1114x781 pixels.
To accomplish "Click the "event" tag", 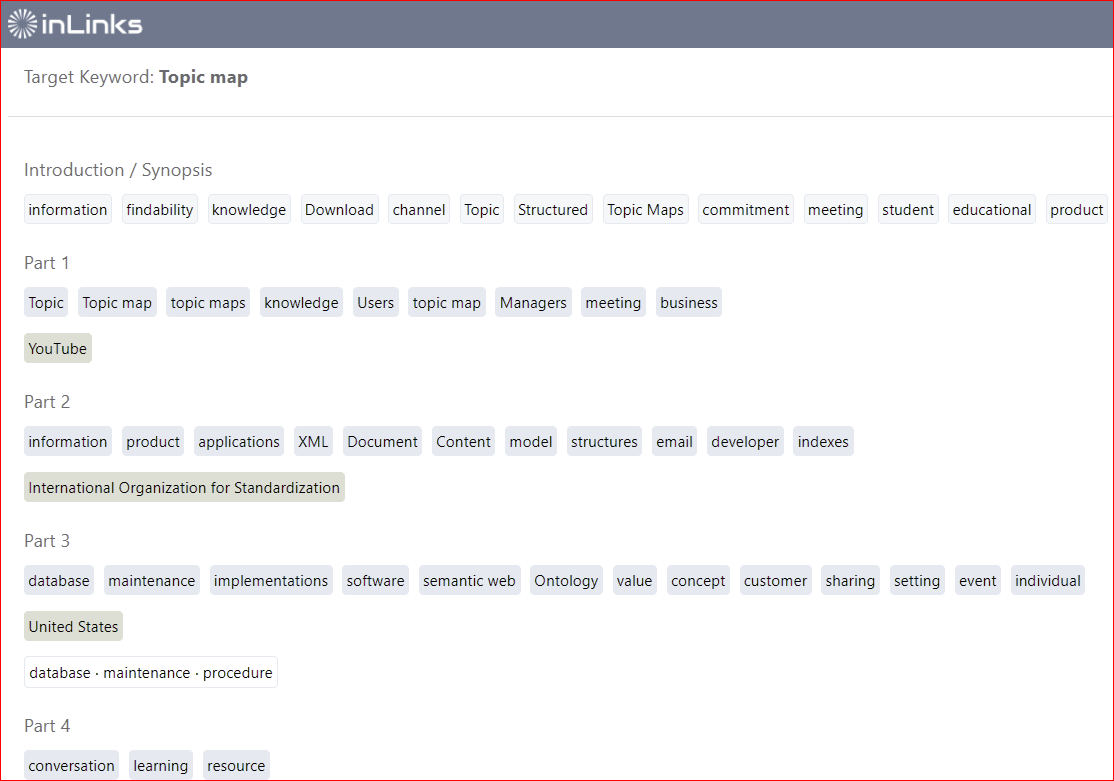I will (978, 581).
